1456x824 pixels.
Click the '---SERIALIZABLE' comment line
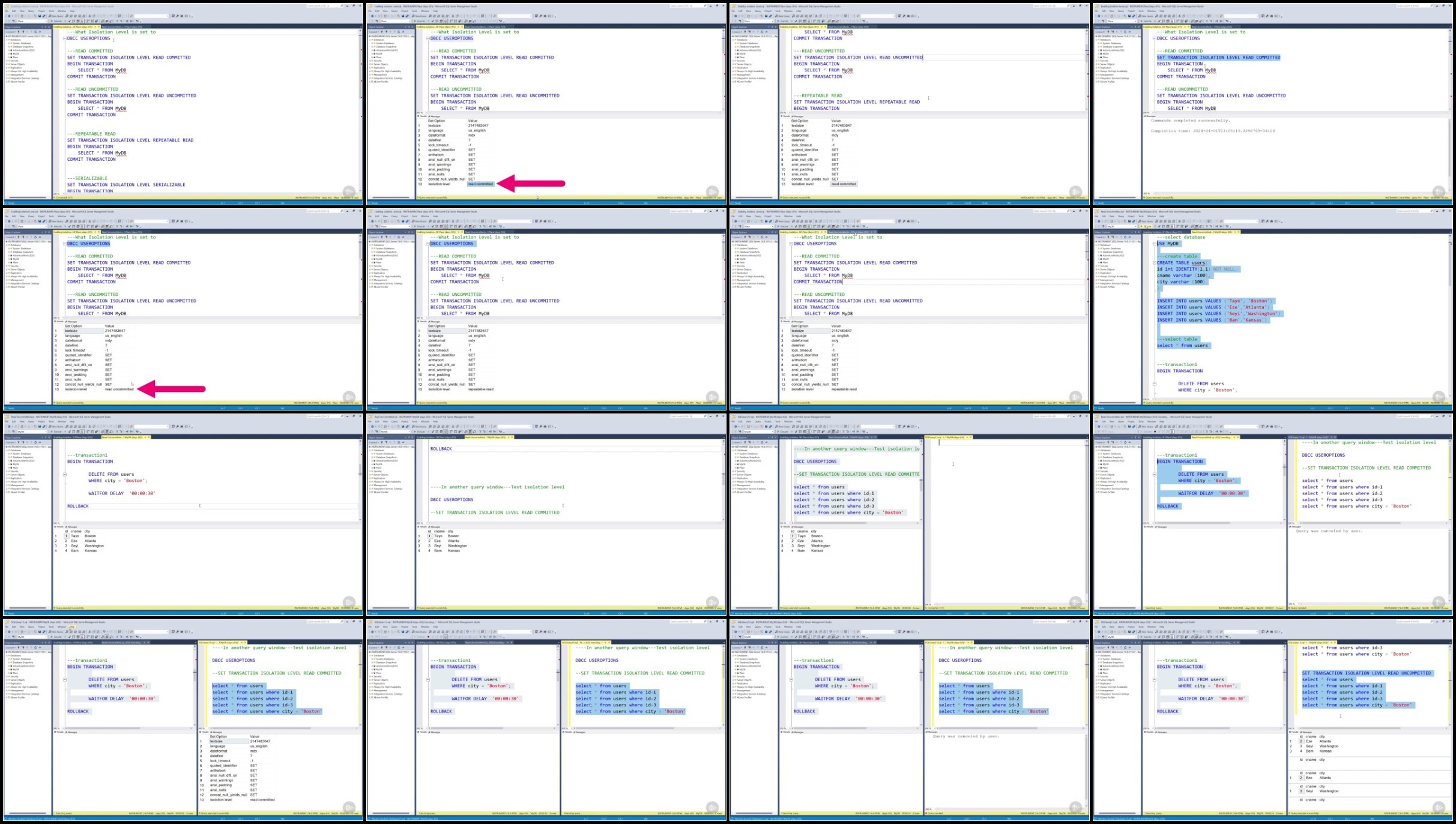point(87,178)
